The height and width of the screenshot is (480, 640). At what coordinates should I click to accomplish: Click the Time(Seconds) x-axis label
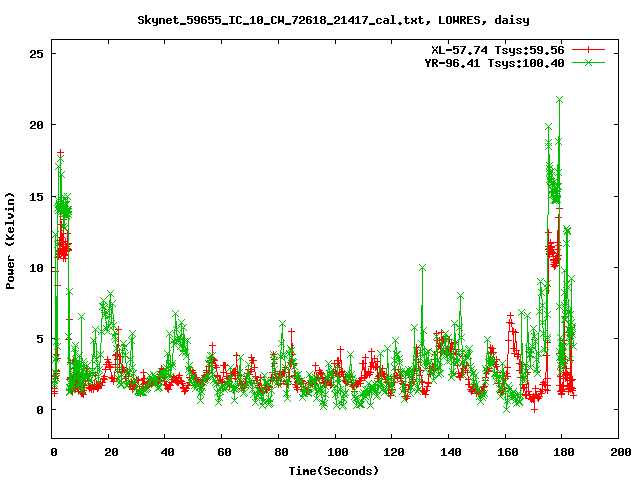[x=334, y=471]
